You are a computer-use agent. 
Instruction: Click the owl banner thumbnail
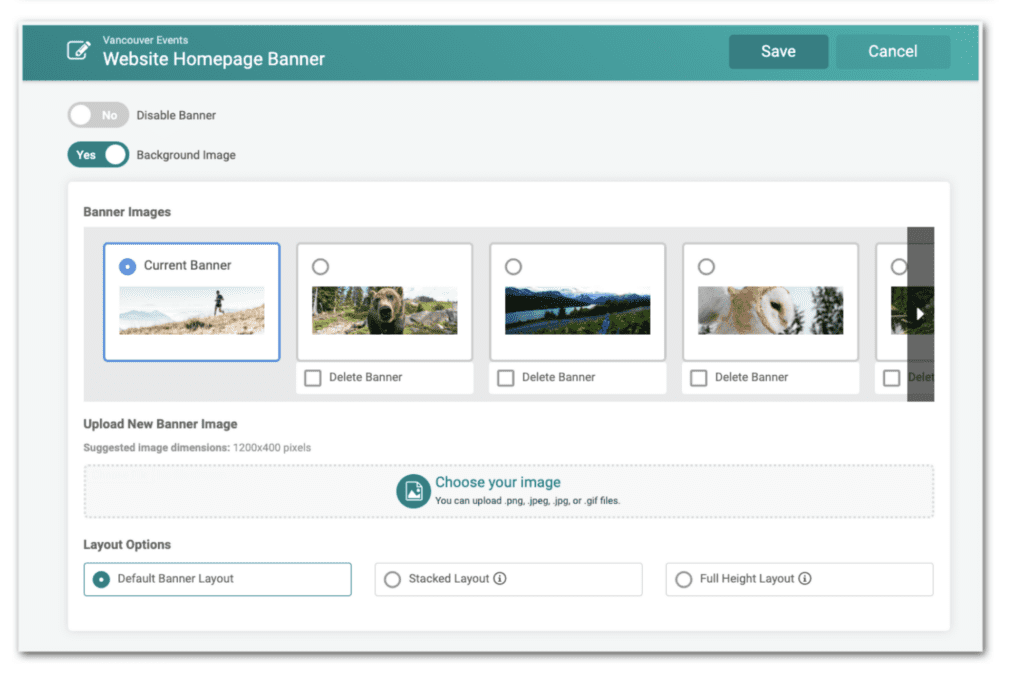pyautogui.click(x=771, y=311)
